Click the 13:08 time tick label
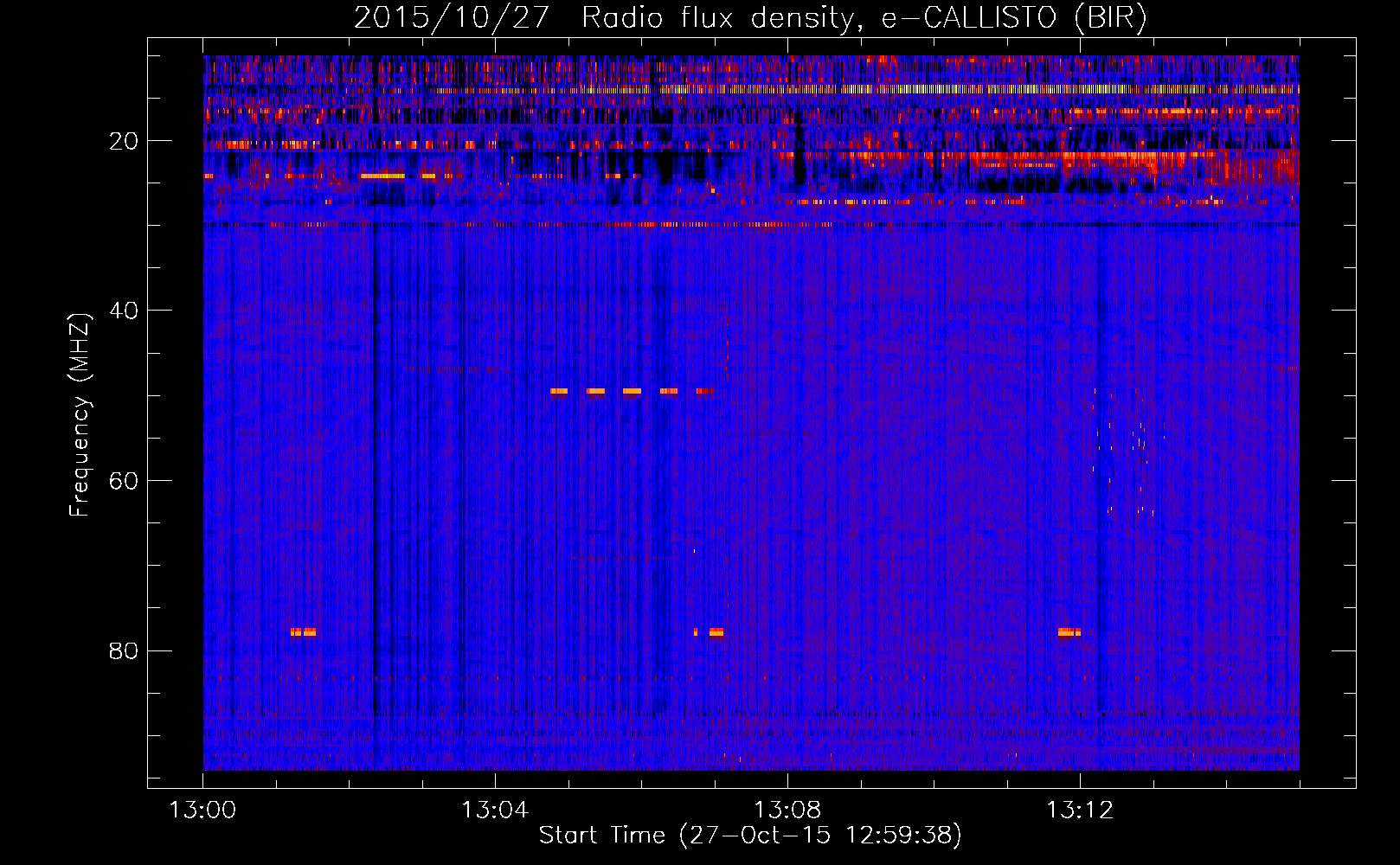Screen dimensions: 1400x865 (x=787, y=811)
